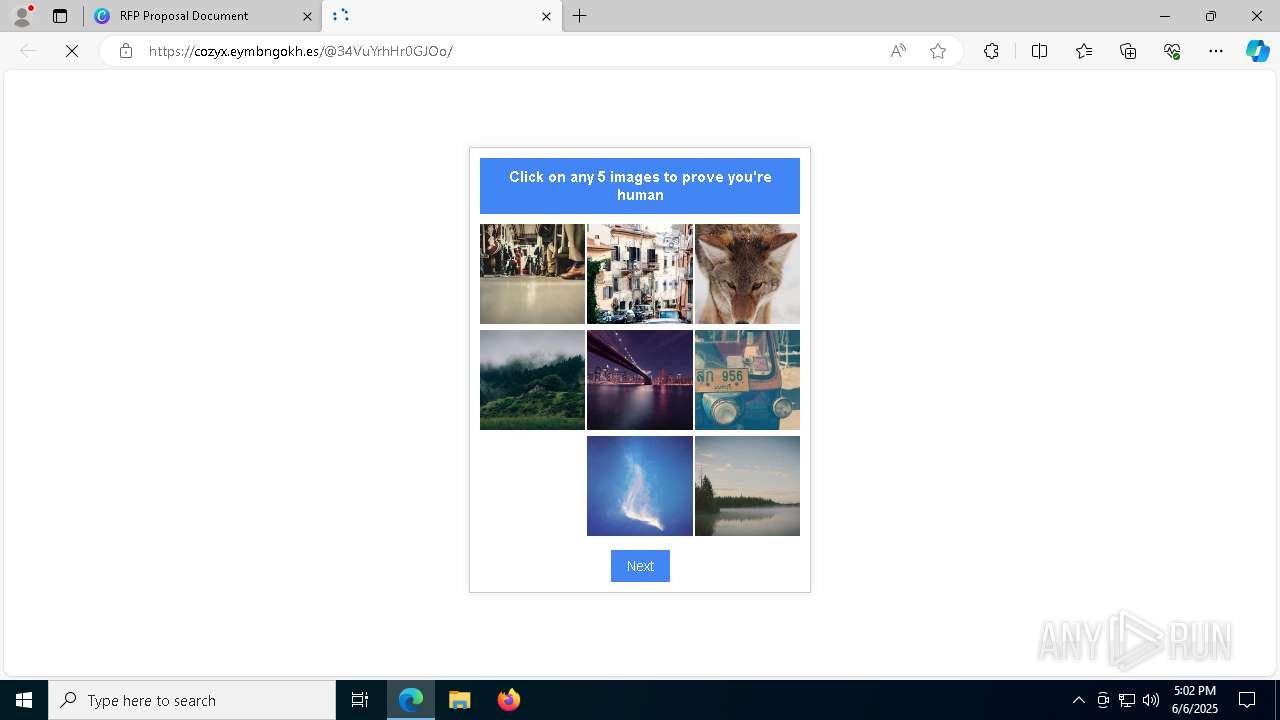Launch Firefox from taskbar
1280x720 pixels.
pyautogui.click(x=508, y=700)
